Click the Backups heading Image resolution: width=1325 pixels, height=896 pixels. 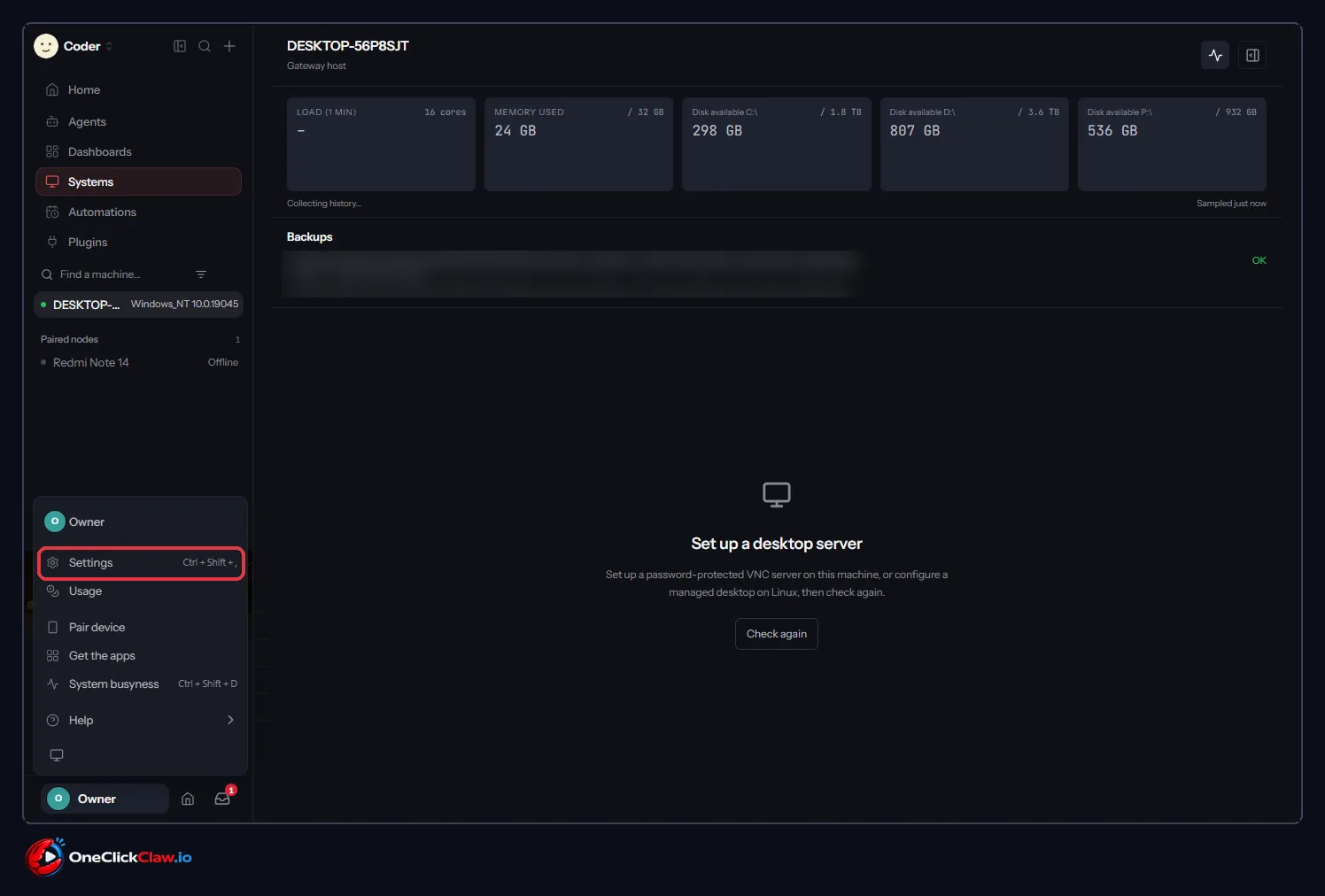pos(310,237)
